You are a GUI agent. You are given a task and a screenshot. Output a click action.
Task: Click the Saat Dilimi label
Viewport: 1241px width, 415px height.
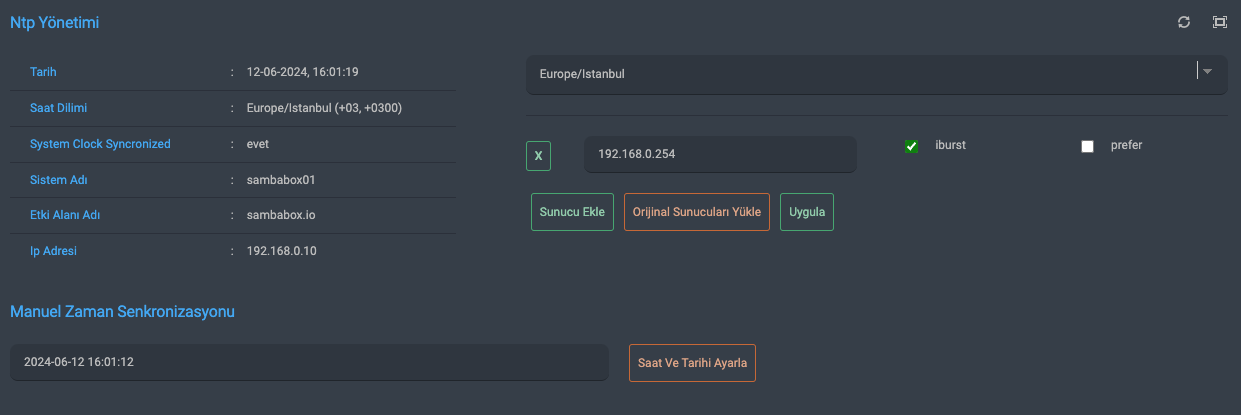click(x=60, y=108)
